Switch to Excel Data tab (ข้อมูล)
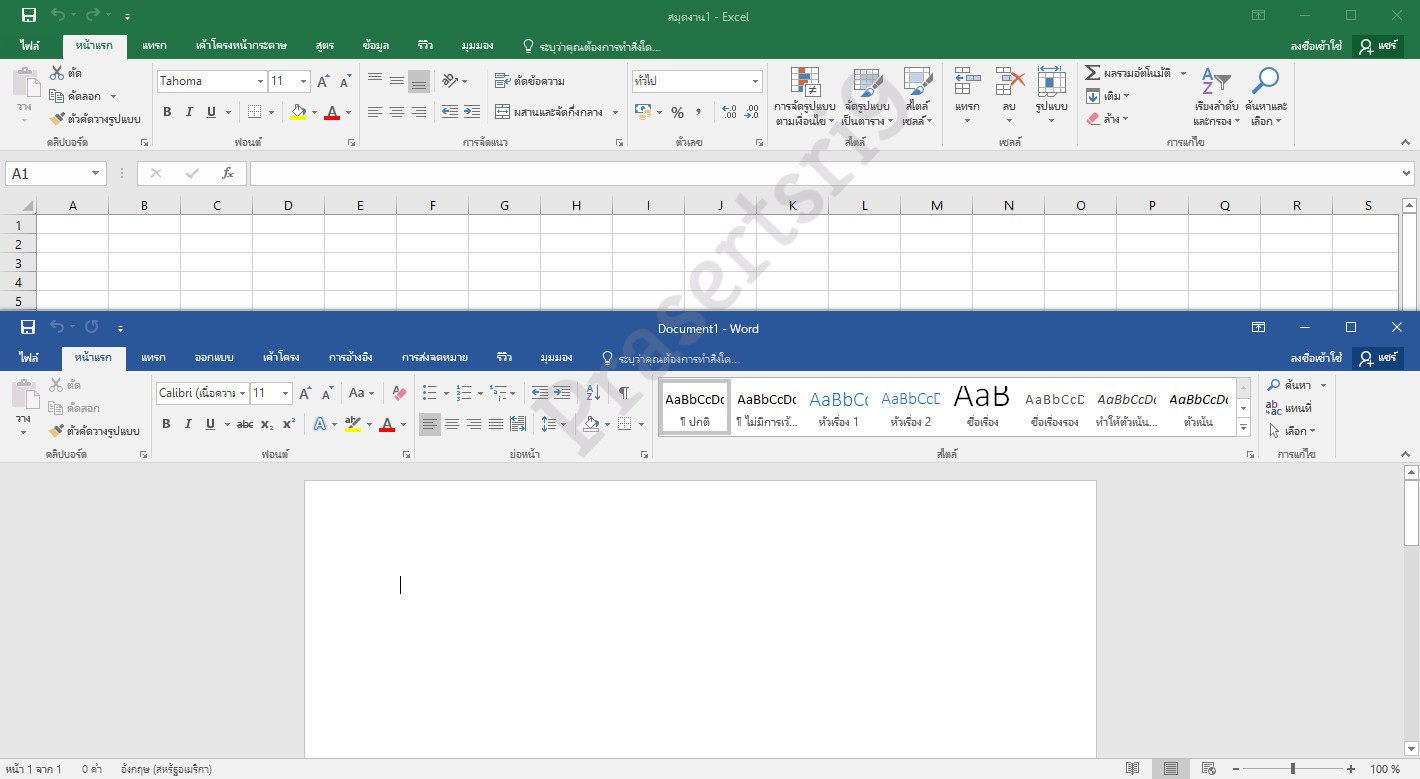The image size is (1420, 779). point(376,46)
